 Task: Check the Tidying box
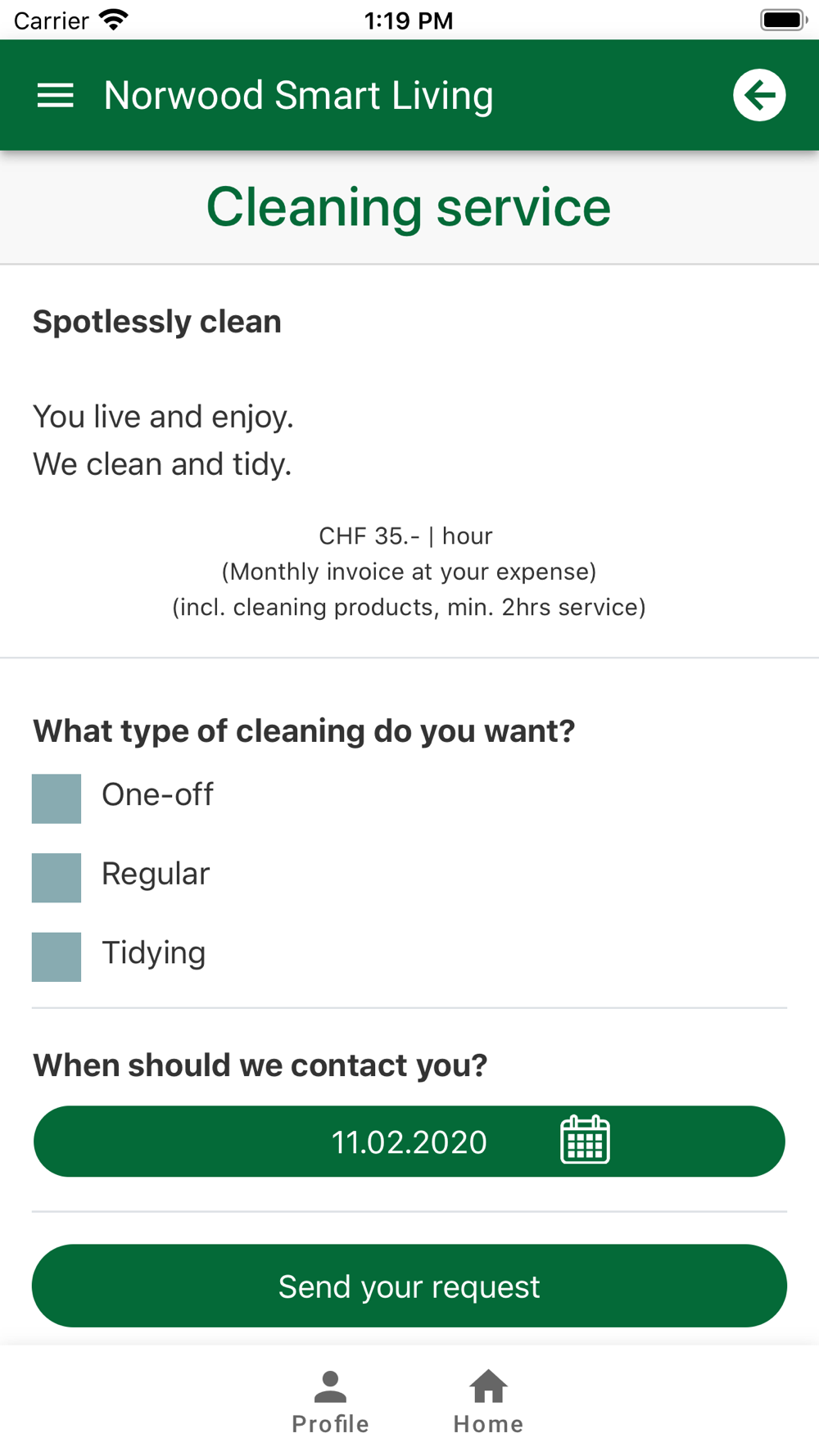57,956
